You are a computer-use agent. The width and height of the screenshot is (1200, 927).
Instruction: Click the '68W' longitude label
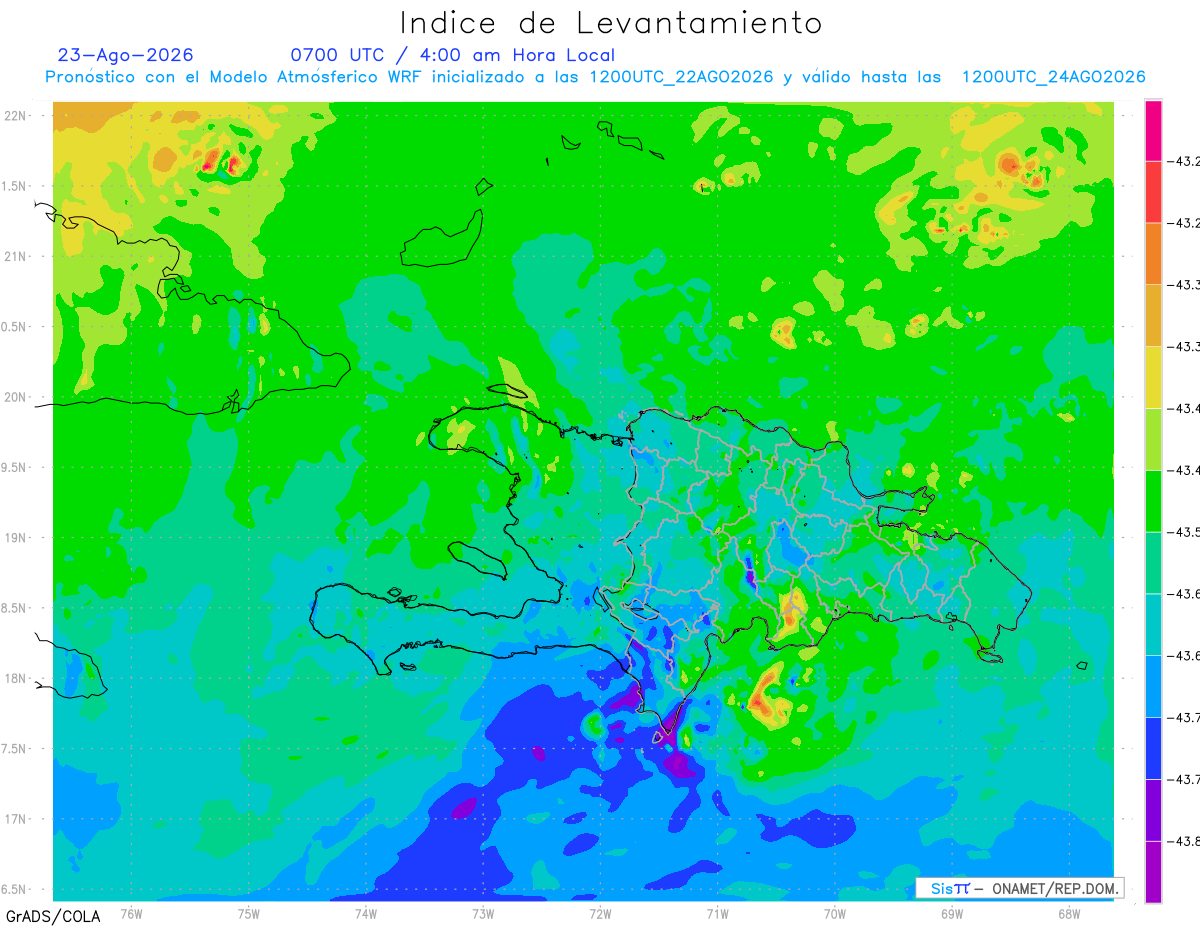coord(1068,913)
